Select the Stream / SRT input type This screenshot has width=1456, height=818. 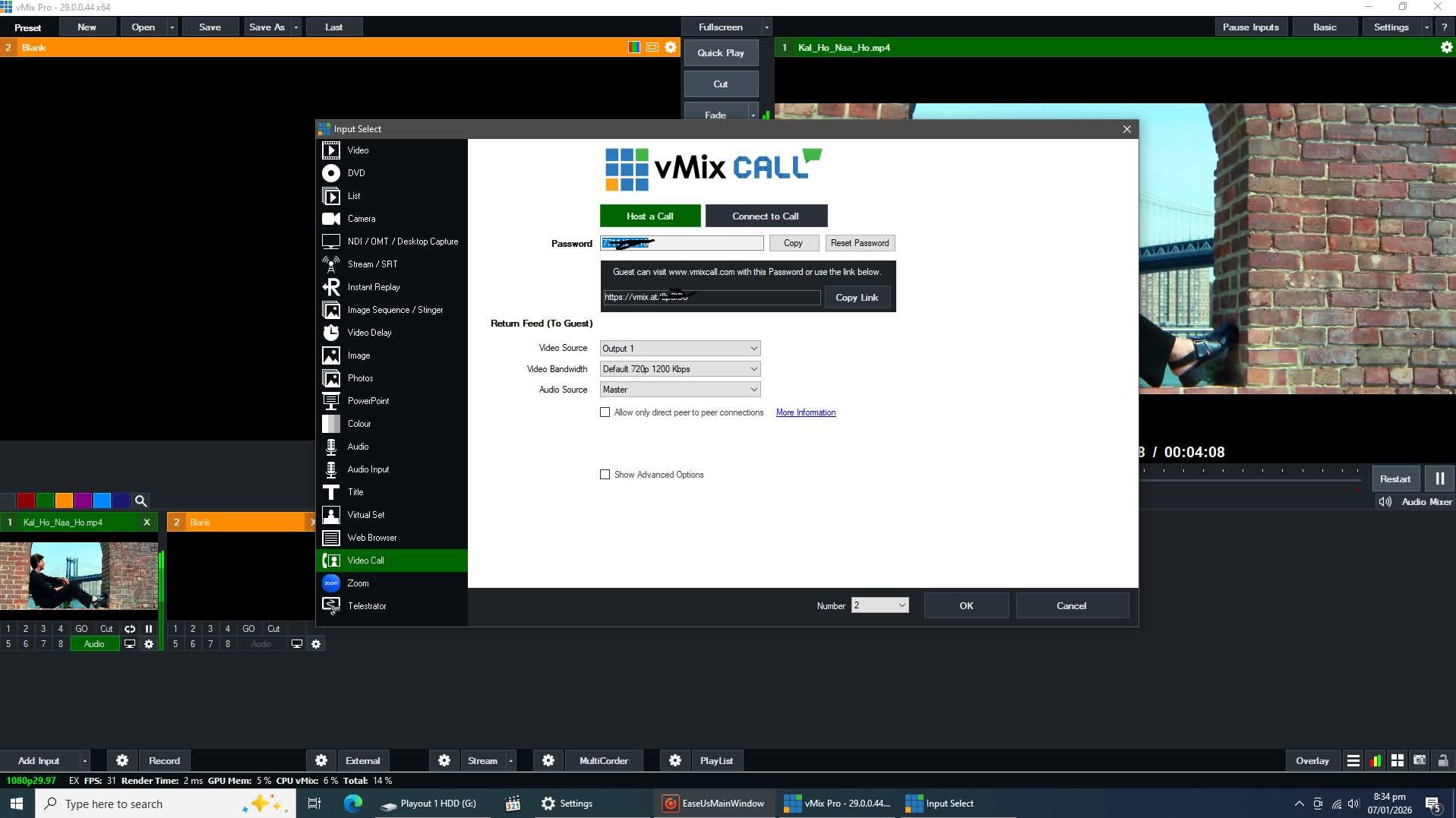[391, 264]
